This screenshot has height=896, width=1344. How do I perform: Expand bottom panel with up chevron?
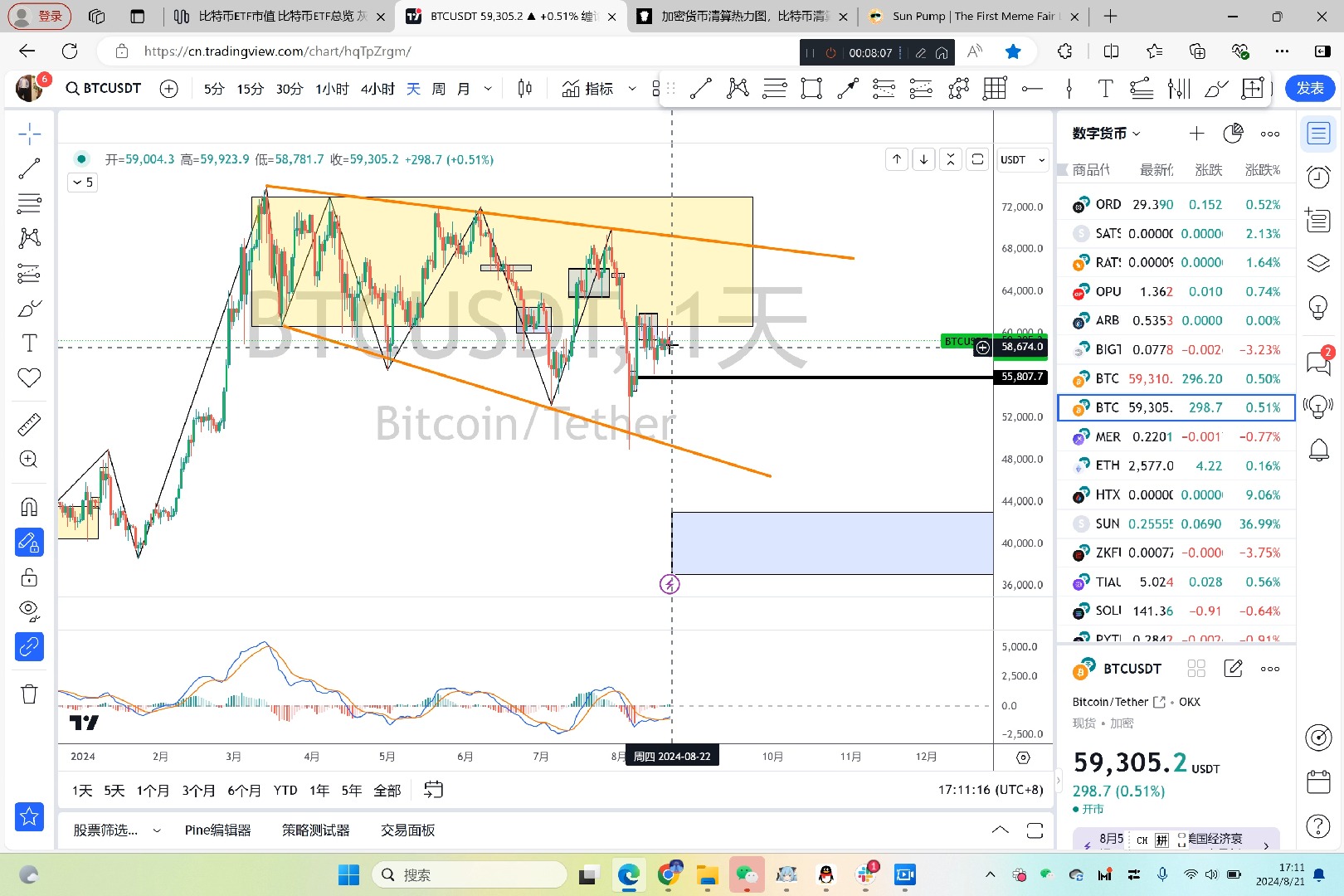(x=1001, y=830)
